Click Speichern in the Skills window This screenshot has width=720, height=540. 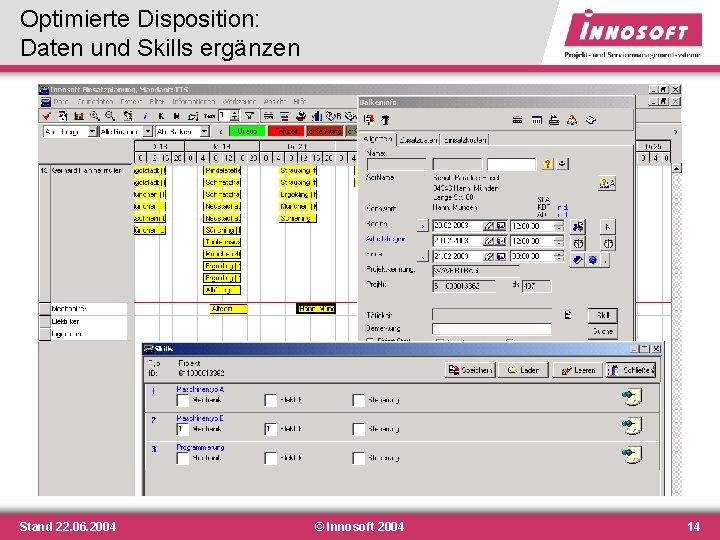tap(470, 370)
